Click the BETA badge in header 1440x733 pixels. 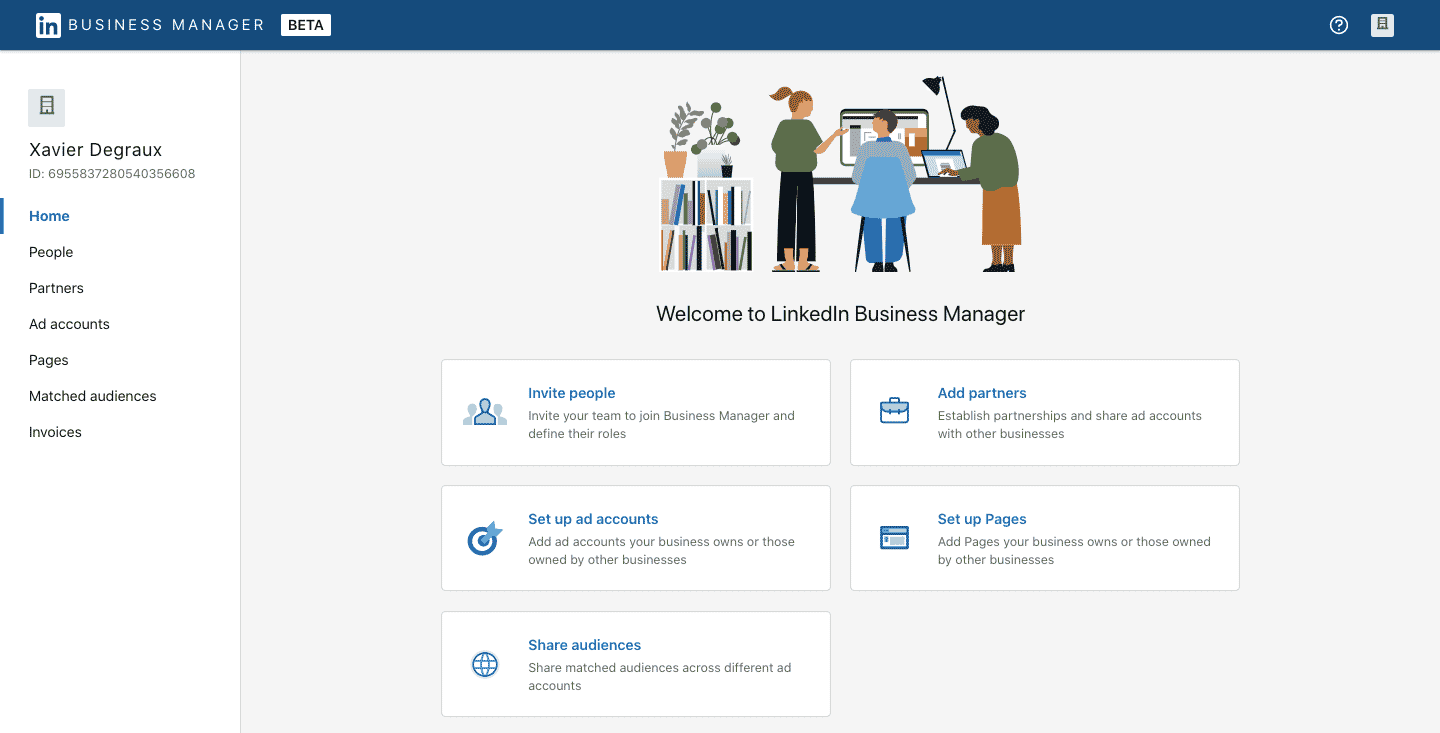click(x=306, y=25)
